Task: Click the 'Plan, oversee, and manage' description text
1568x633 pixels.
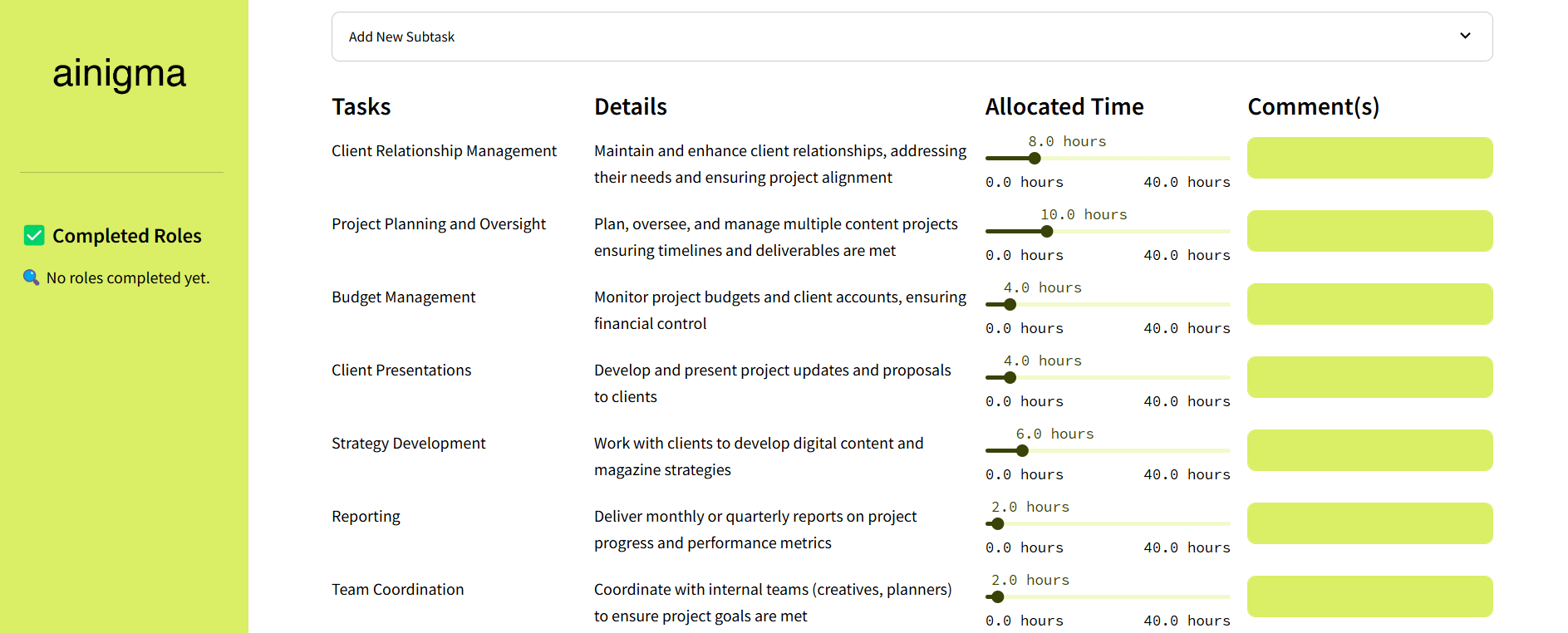Action: pyautogui.click(x=776, y=237)
